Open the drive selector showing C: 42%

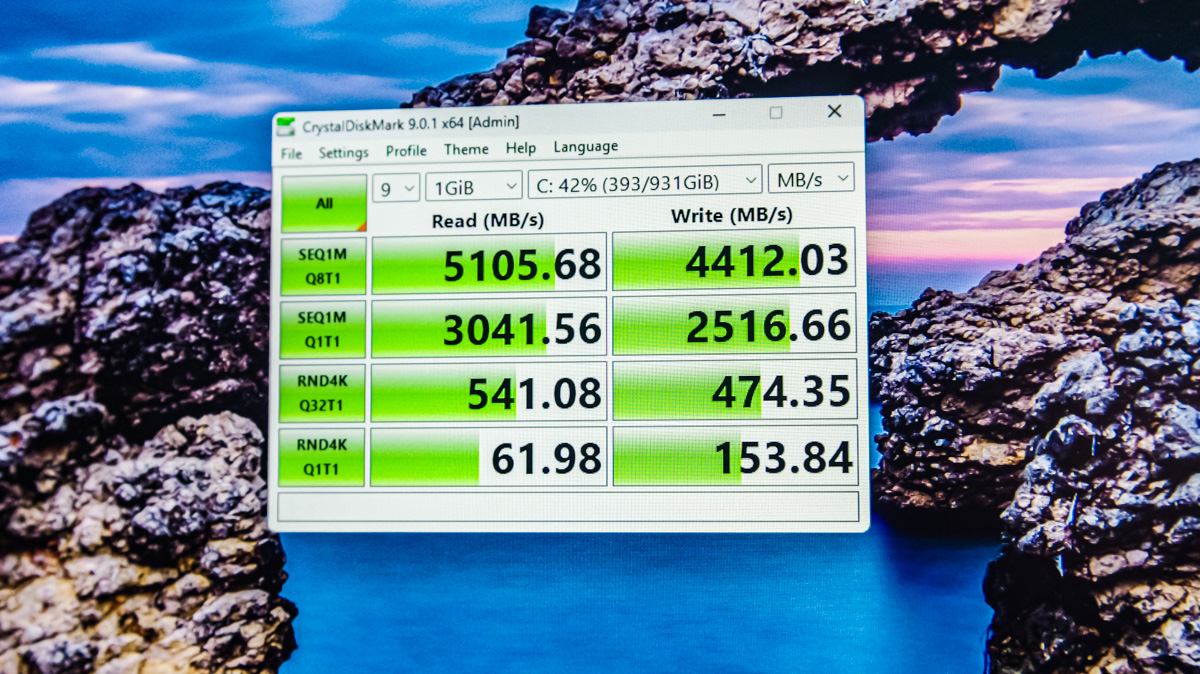pos(645,181)
